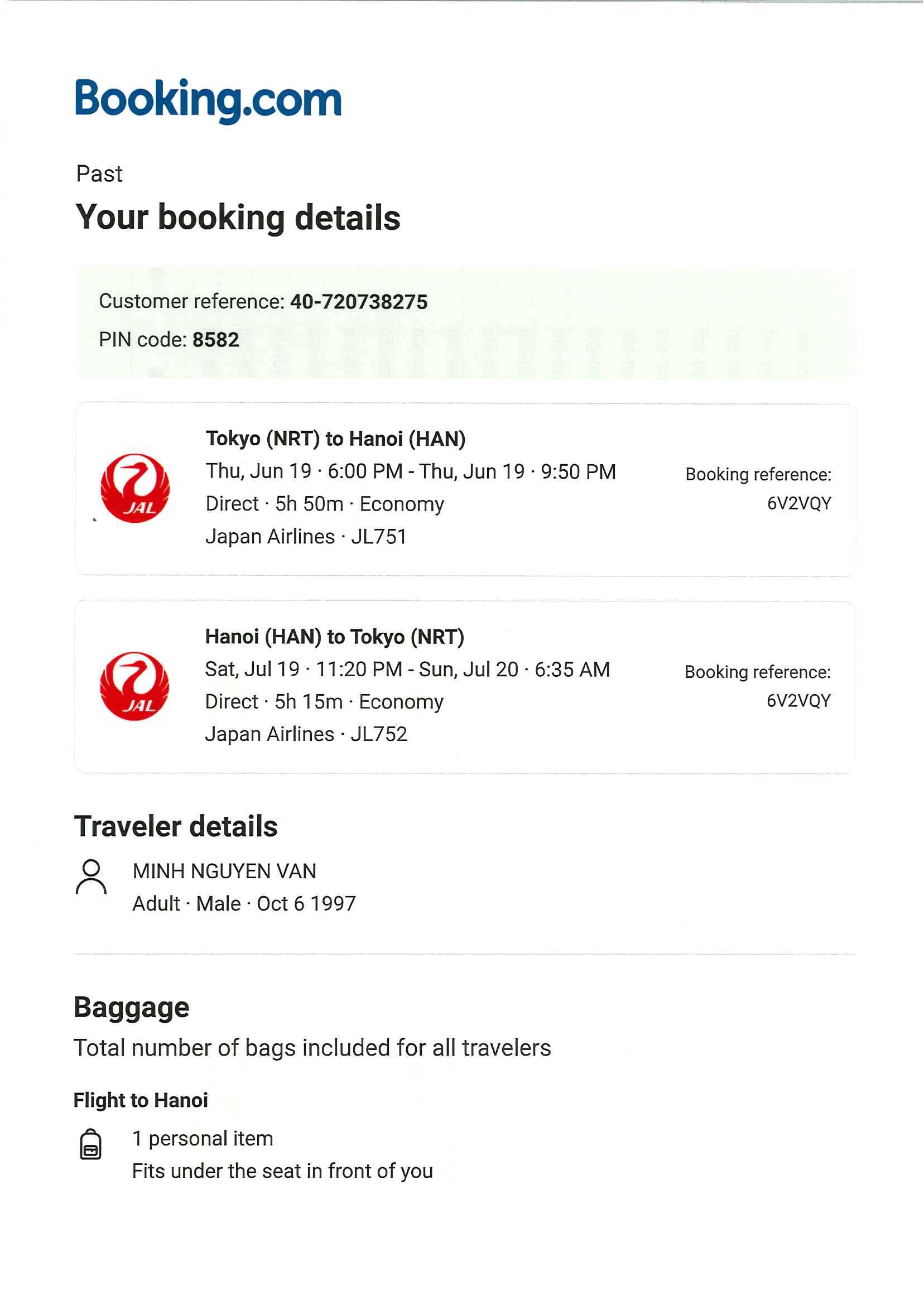
Task: Click traveler name MINH NGUYEN VAN
Action: pyautogui.click(x=224, y=871)
